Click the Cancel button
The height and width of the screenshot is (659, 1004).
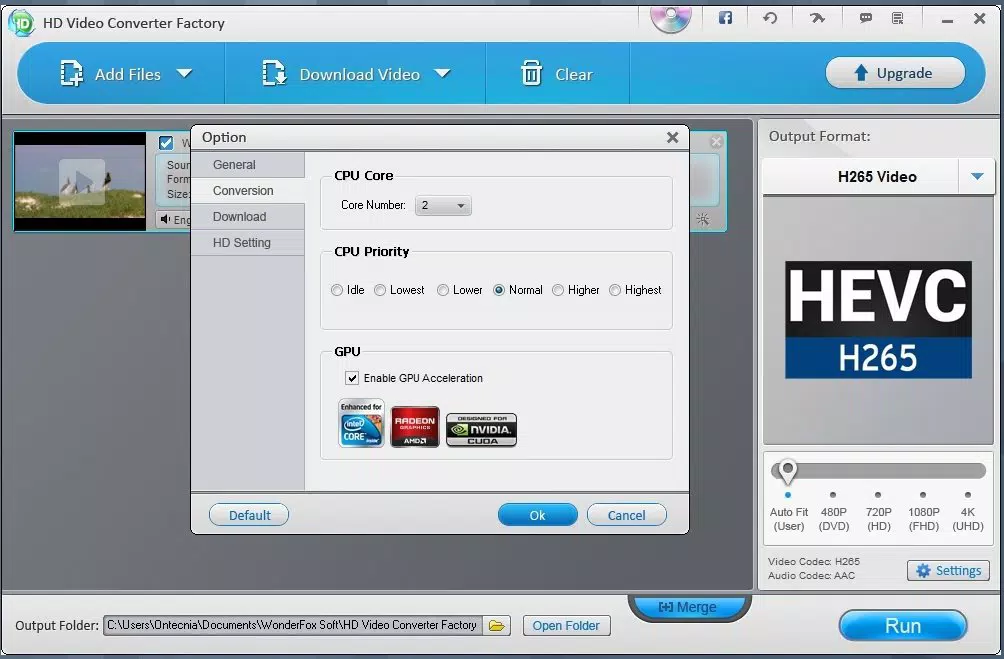click(x=627, y=515)
